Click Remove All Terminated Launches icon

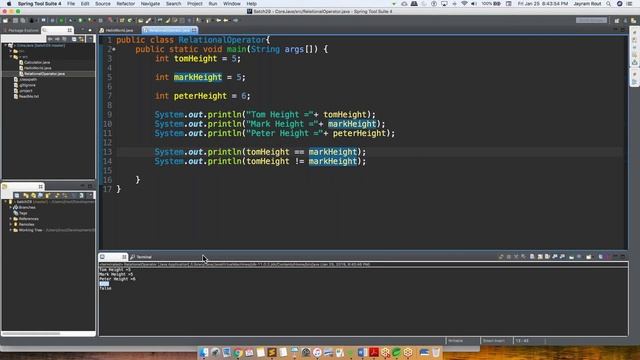click(524, 257)
